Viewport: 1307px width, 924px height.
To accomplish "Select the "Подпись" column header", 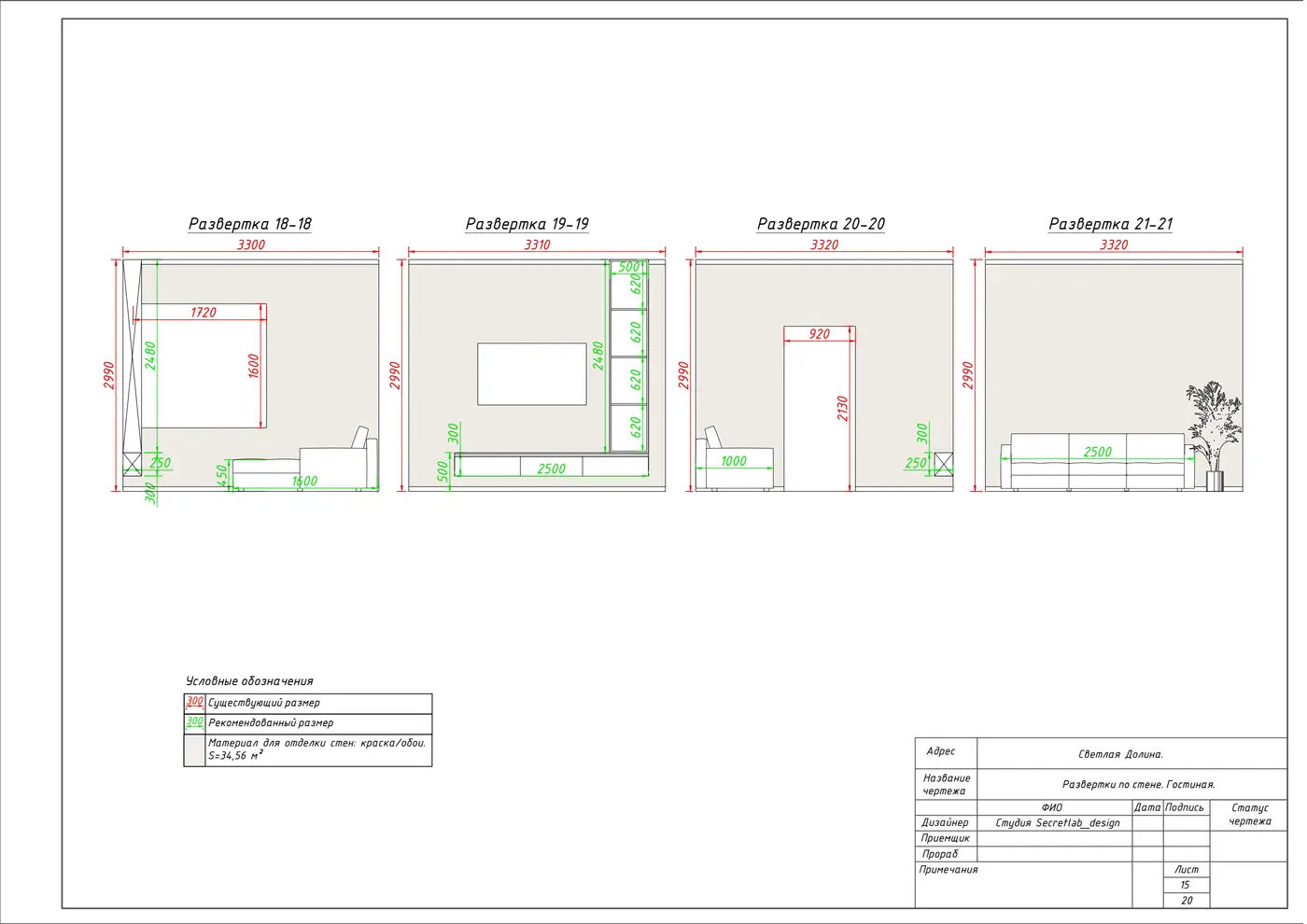I will pos(1185,807).
